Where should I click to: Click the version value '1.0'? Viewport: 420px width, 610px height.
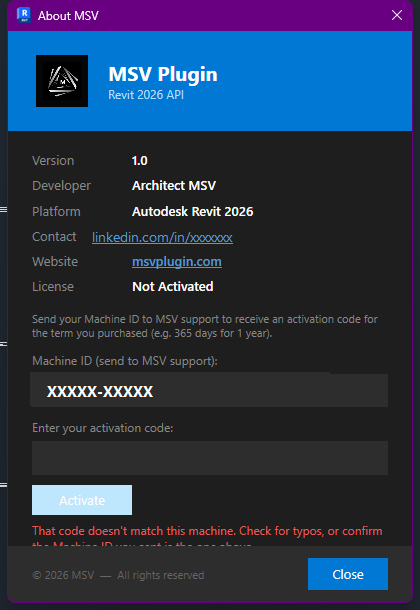point(140,161)
